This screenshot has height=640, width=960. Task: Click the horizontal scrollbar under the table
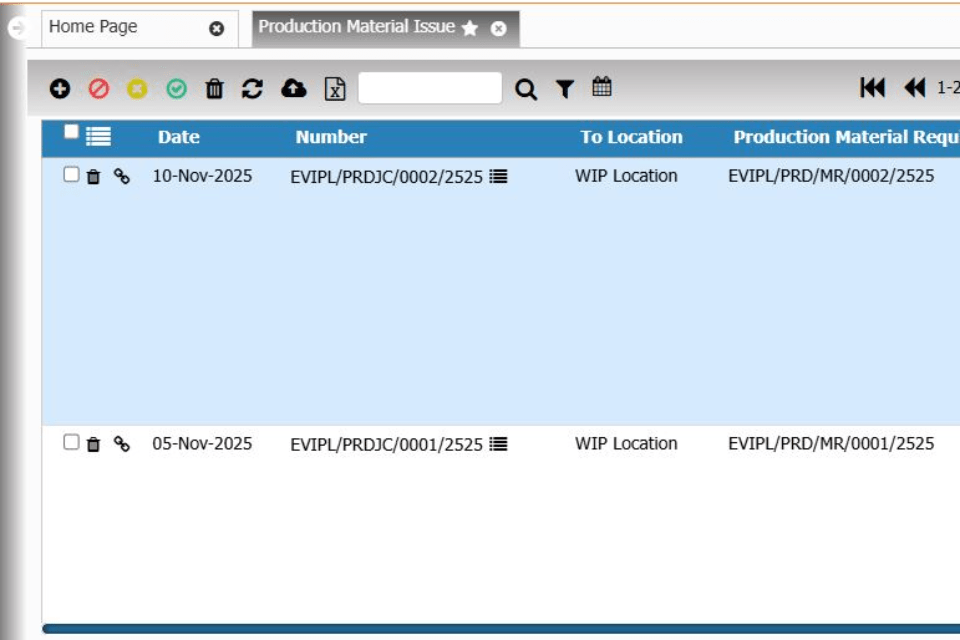(501, 629)
